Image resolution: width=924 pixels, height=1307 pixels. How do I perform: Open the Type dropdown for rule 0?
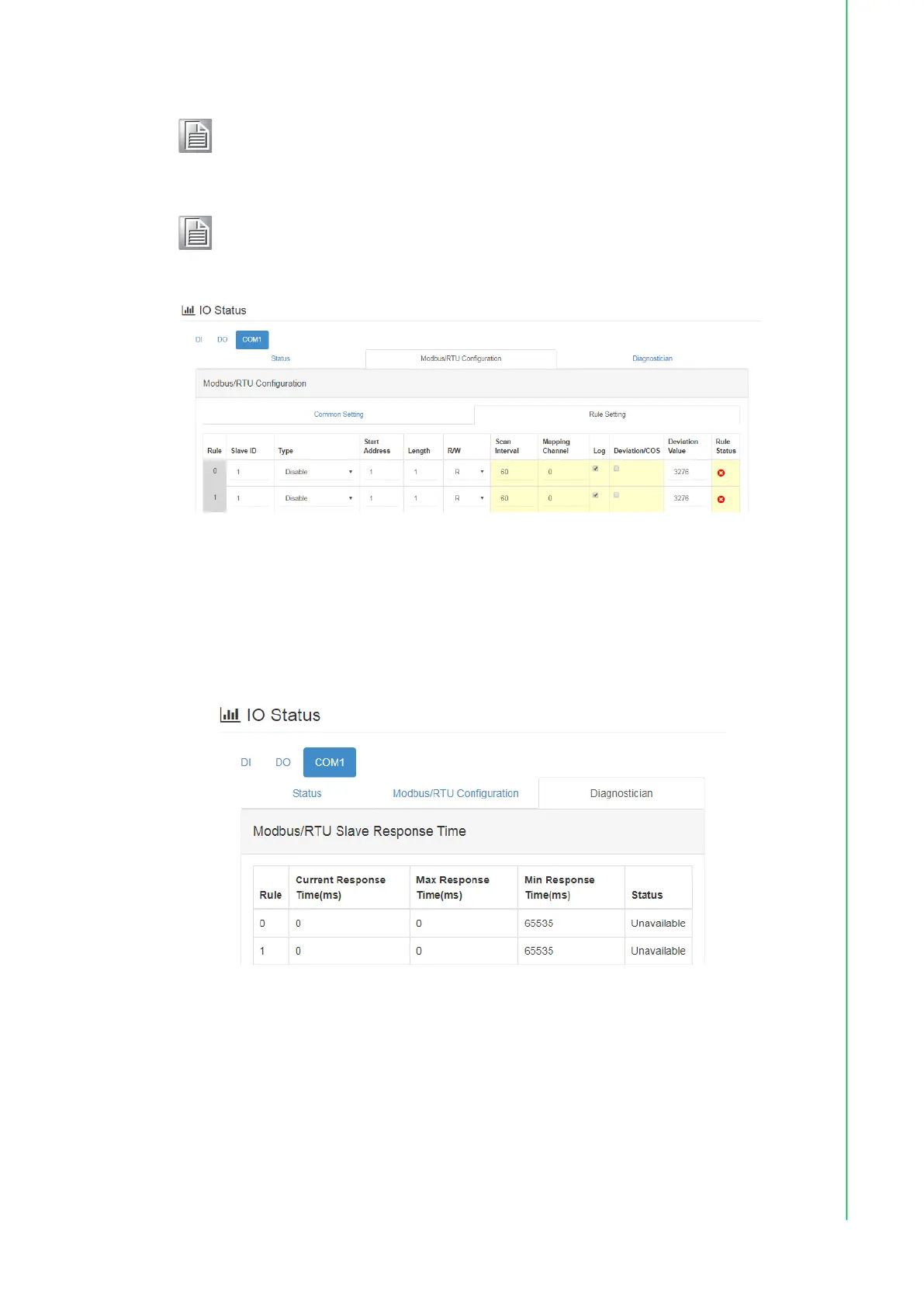click(x=317, y=472)
